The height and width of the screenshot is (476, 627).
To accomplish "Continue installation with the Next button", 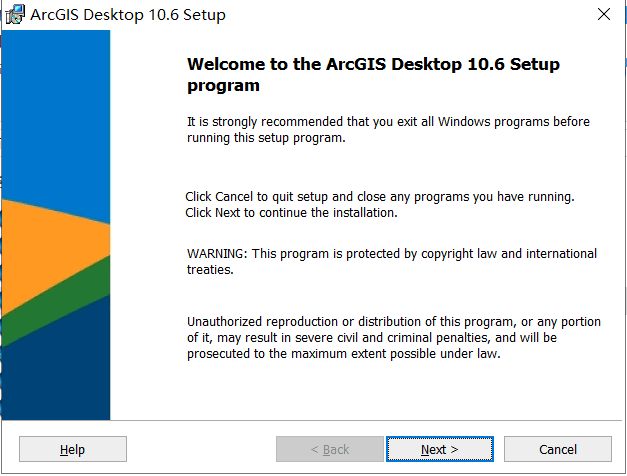I will 439,449.
